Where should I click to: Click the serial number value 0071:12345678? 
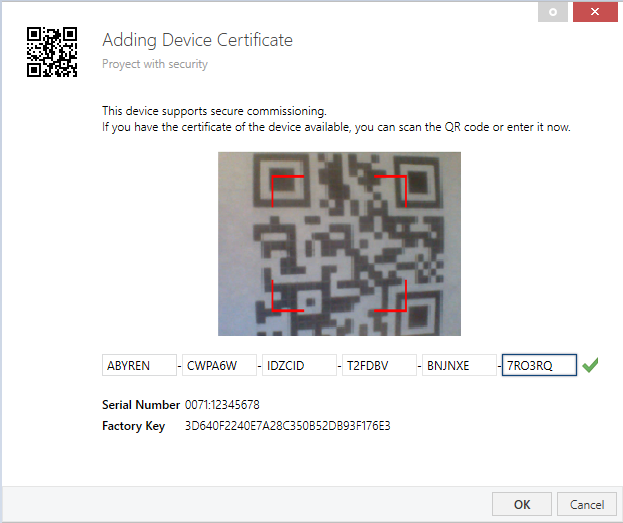222,405
